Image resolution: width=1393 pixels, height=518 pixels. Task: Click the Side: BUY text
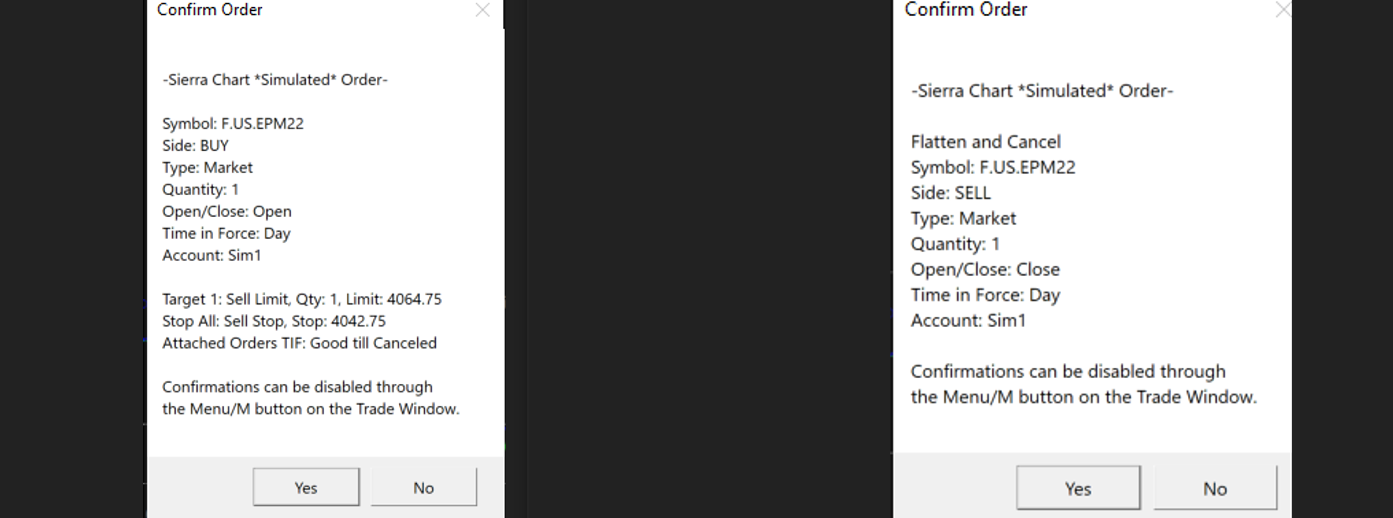point(195,146)
